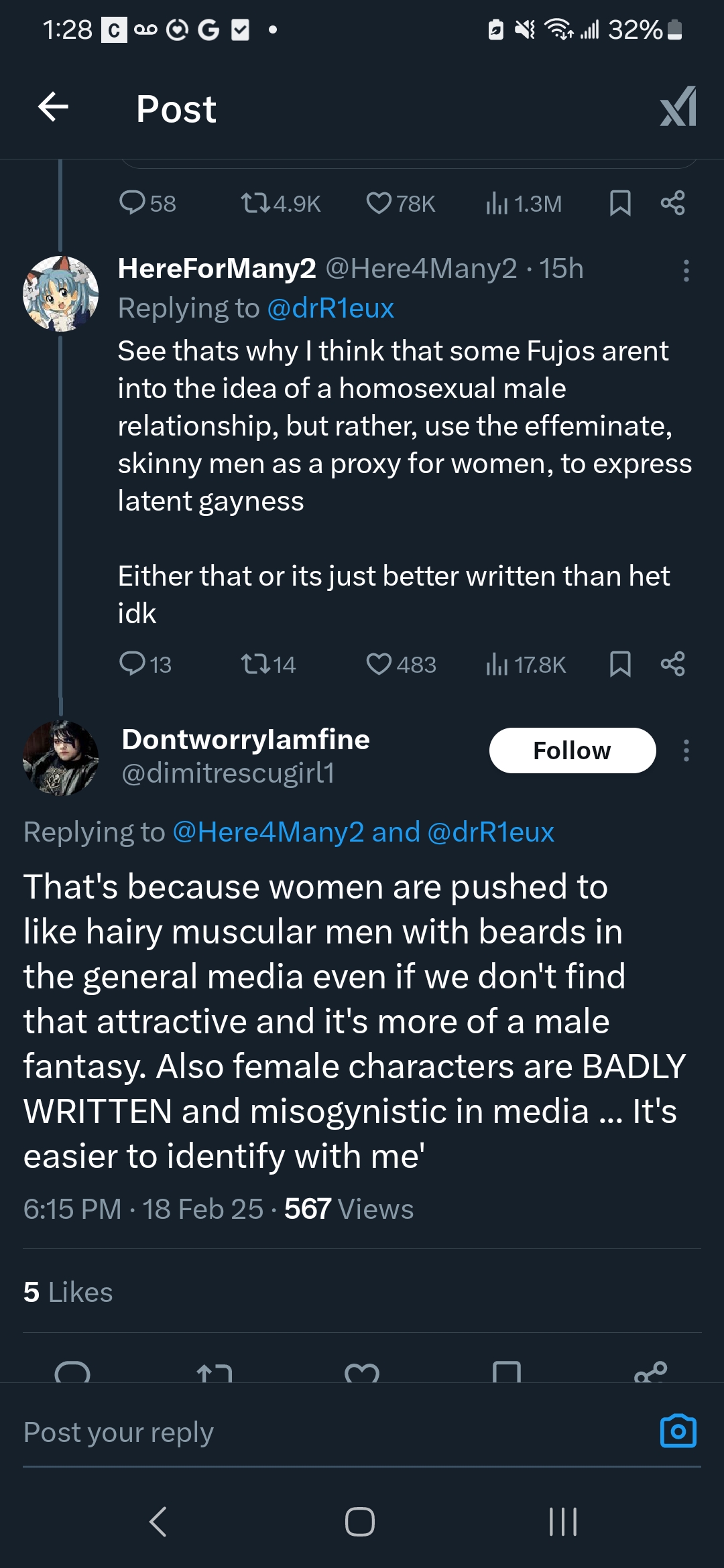Bookmark the original post at top
Viewport: 724px width, 1568px height.
click(620, 203)
